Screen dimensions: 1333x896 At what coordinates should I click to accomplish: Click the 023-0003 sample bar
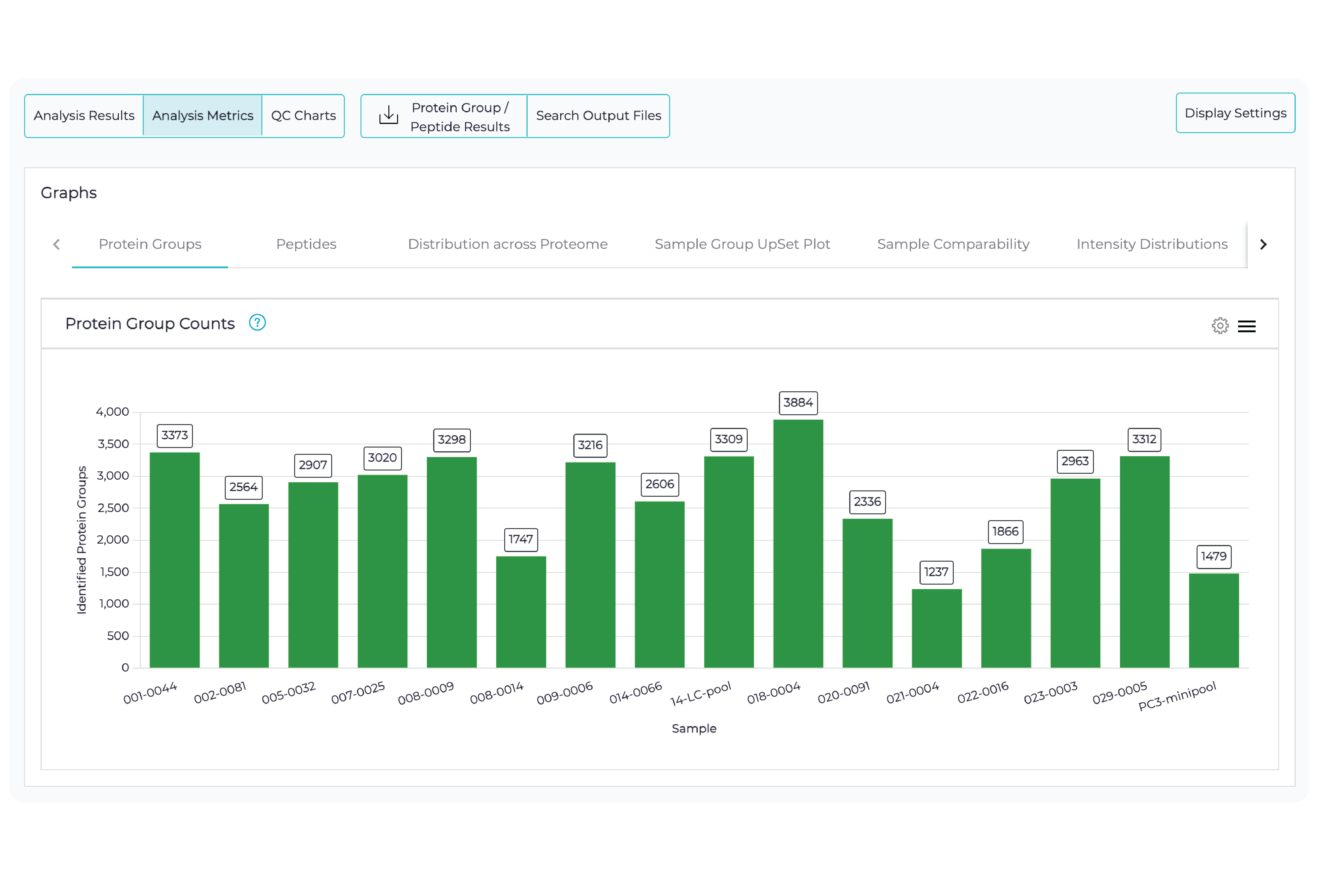[1075, 573]
